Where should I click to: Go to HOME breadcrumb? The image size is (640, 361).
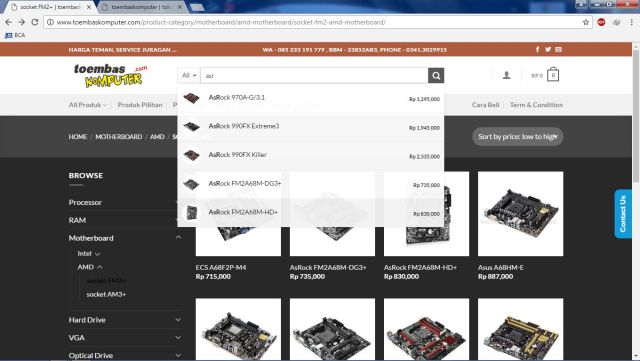[78, 137]
